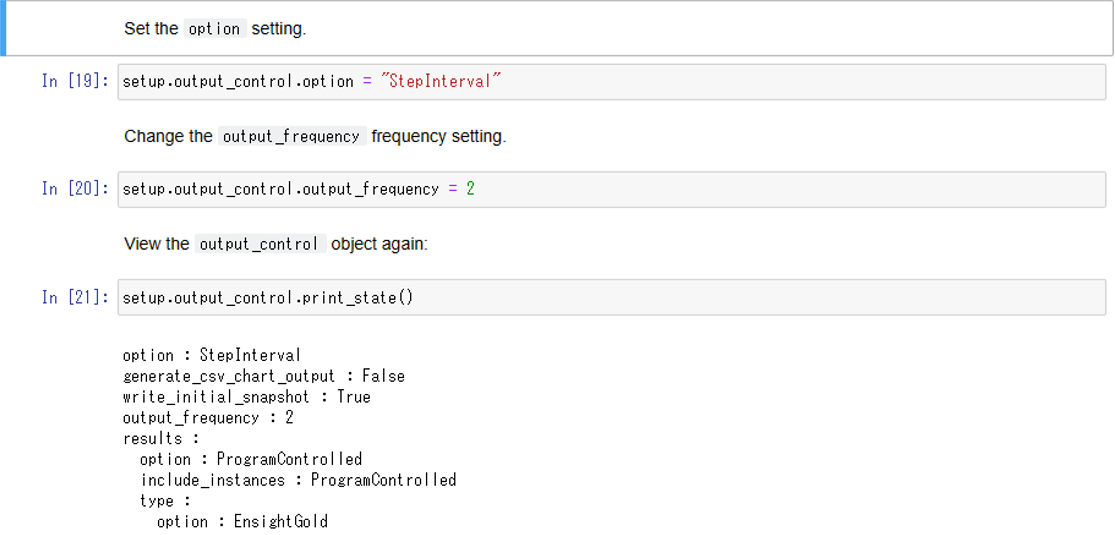Click the inline code "output_control" in the markdown text
The image size is (1115, 535).
tap(259, 244)
